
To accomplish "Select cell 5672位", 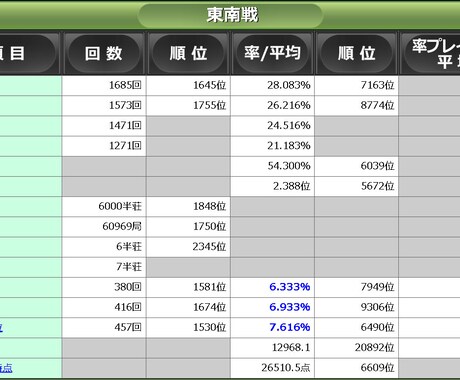I will [356, 186].
